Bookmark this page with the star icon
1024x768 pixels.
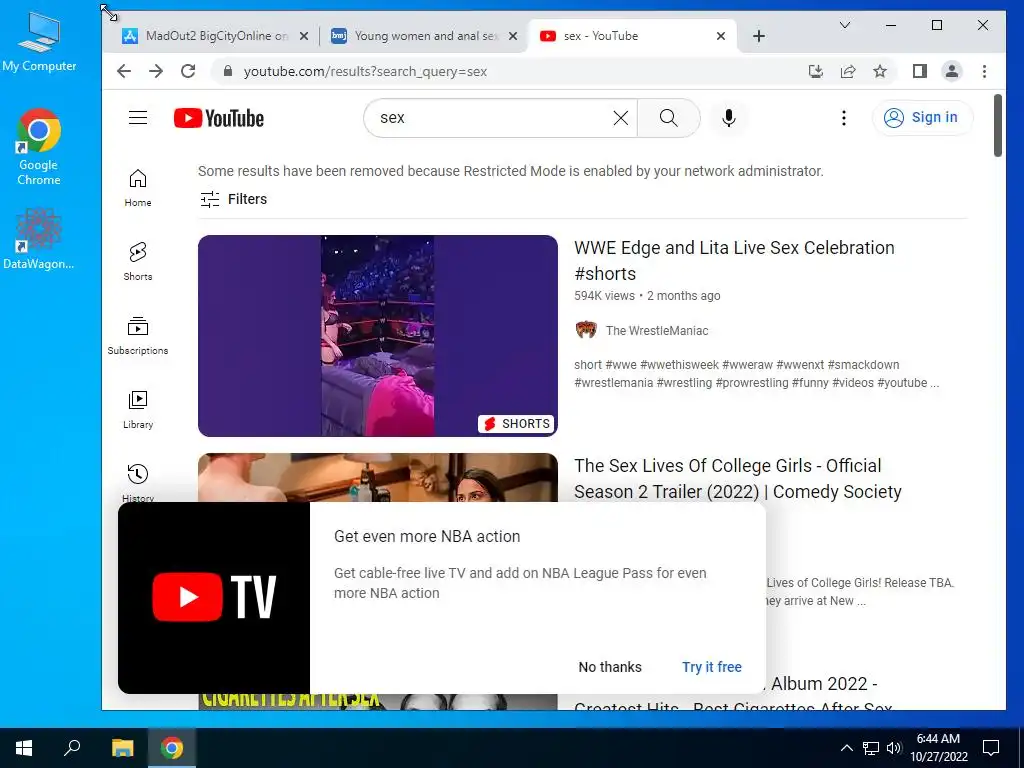(880, 71)
